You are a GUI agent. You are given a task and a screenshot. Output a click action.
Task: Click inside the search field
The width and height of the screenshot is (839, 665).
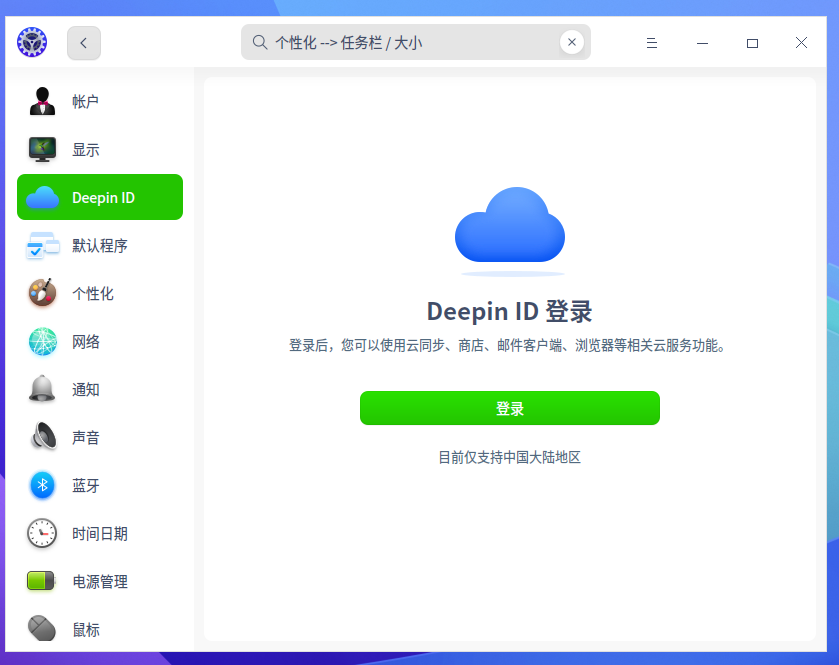click(x=400, y=42)
